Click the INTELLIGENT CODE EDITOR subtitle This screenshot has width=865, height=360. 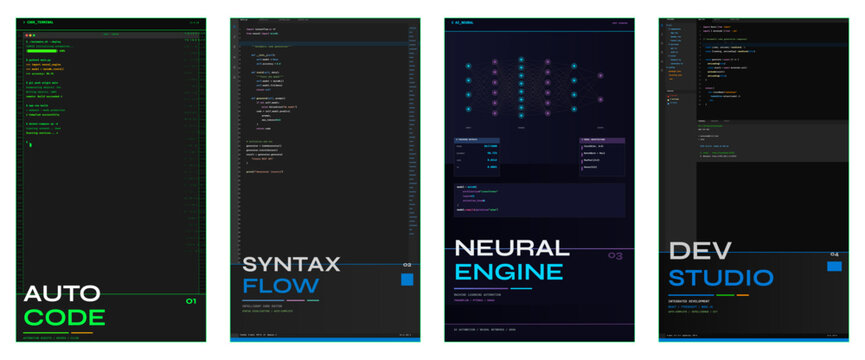(261, 306)
